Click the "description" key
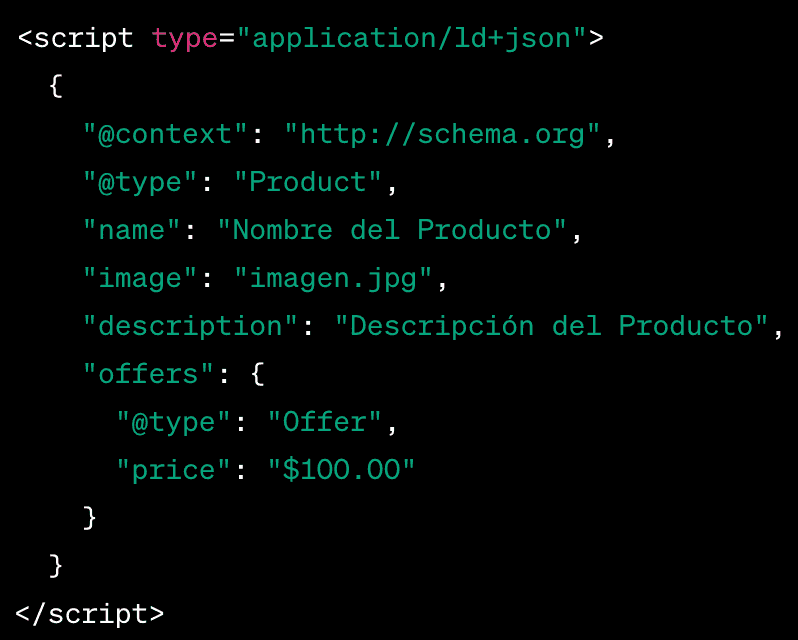This screenshot has width=798, height=640. pyautogui.click(x=190, y=326)
